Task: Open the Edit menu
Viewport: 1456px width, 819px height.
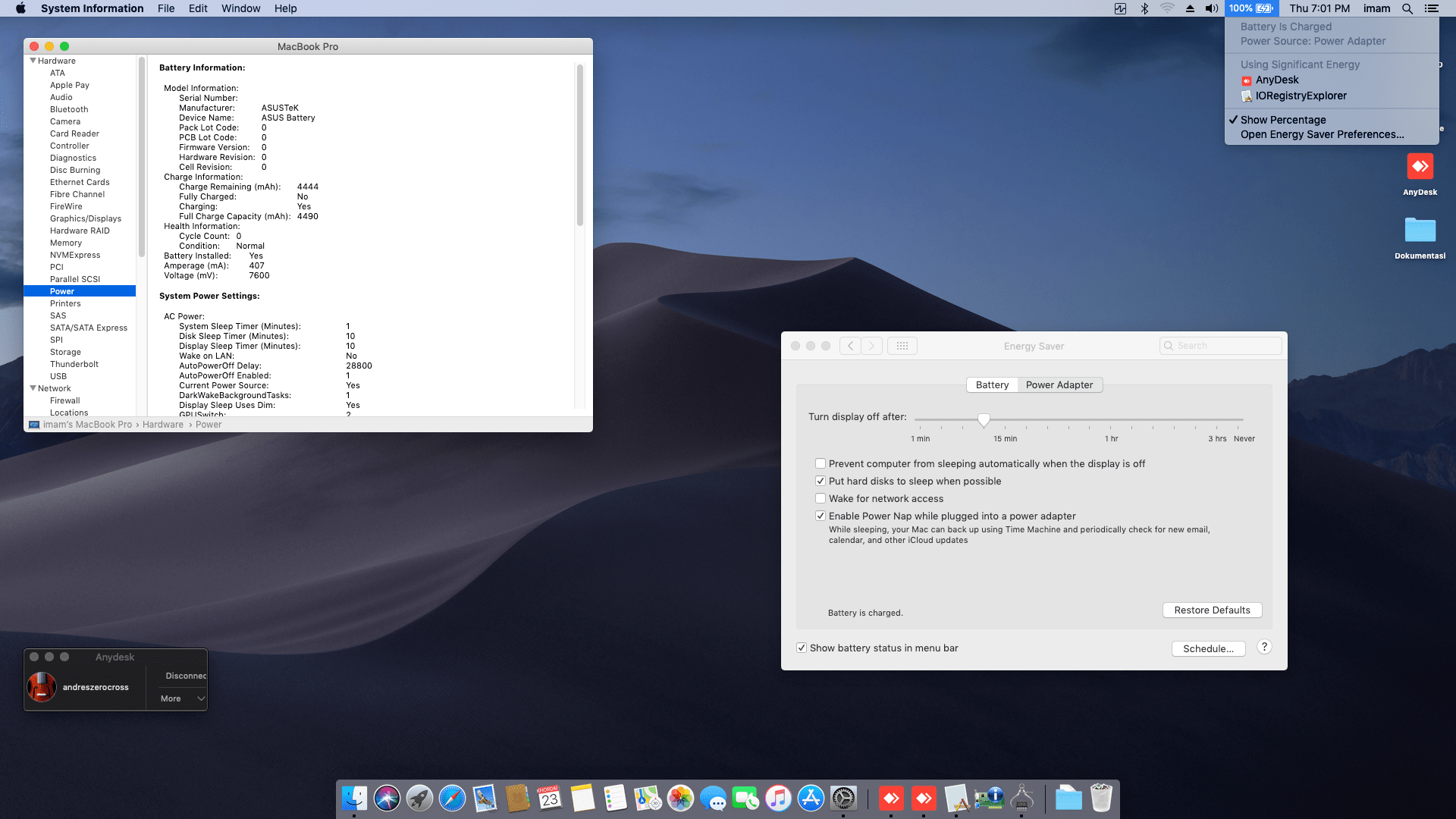Action: coord(198,8)
